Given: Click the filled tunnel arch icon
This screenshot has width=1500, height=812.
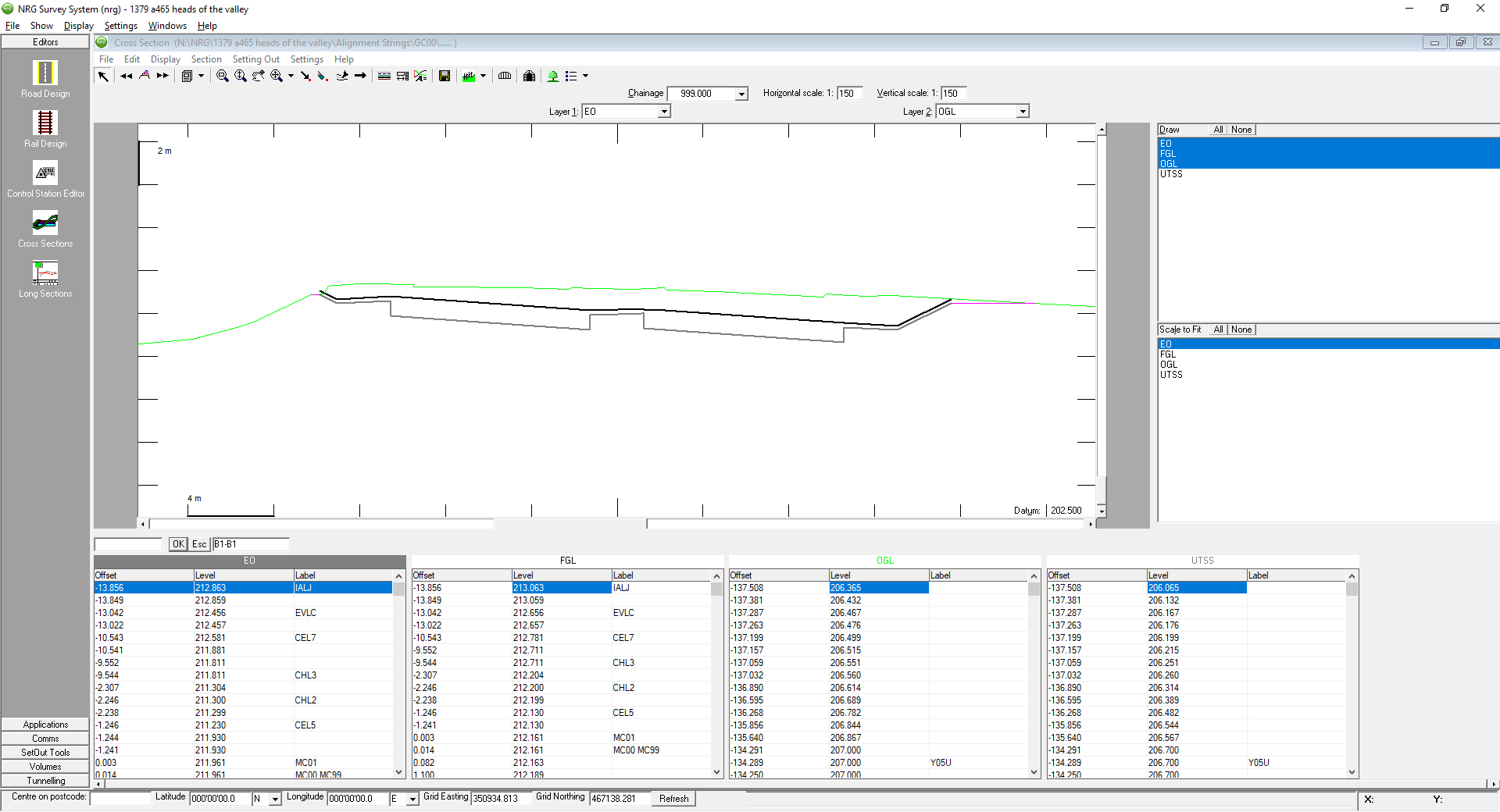Looking at the screenshot, I should 530,76.
